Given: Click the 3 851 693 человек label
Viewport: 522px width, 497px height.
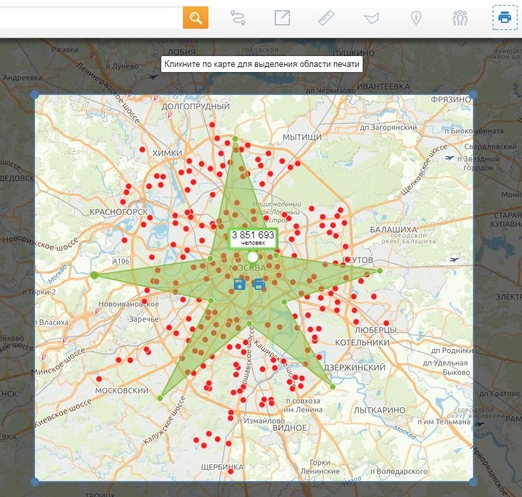Looking at the screenshot, I should (x=253, y=238).
